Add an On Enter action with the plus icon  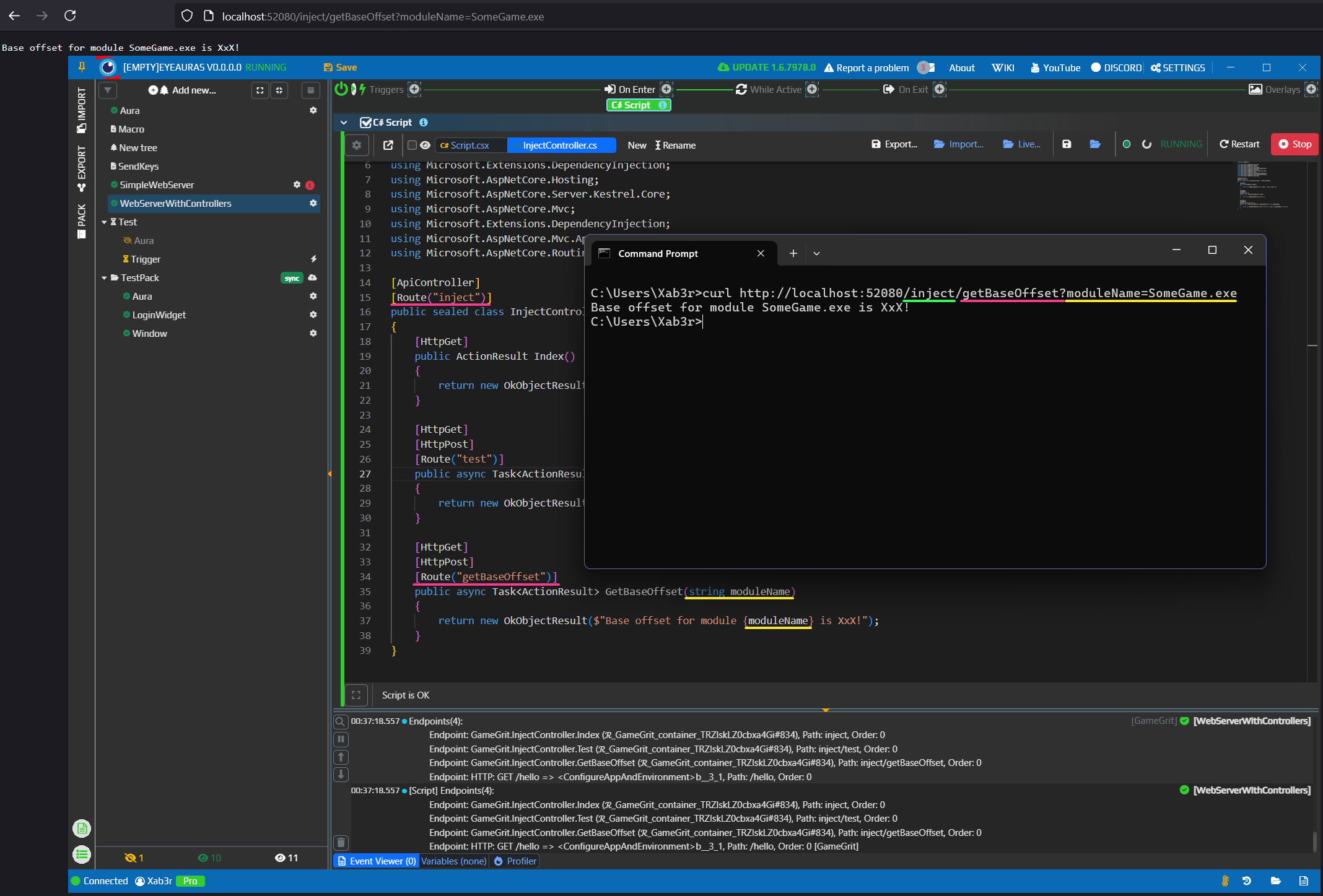point(666,89)
